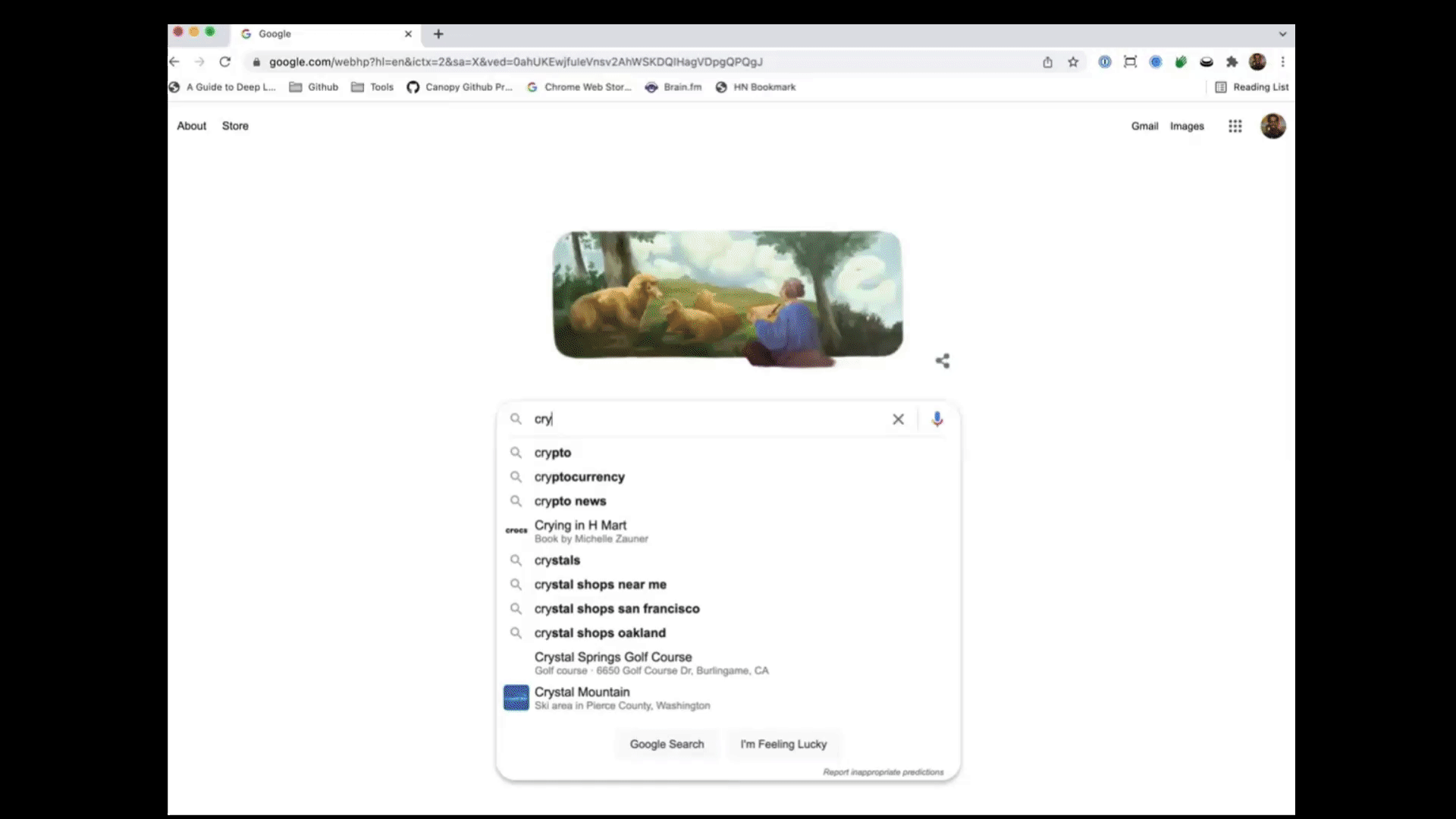Screen dimensions: 1456x819
Task: Open the 1Password extension icon
Action: [x=1105, y=62]
